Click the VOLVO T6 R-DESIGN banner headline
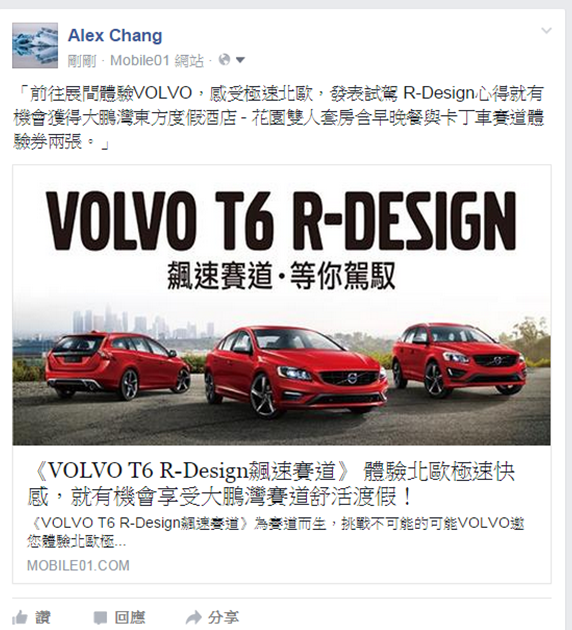Viewport: 572px width, 630px height. (281, 222)
